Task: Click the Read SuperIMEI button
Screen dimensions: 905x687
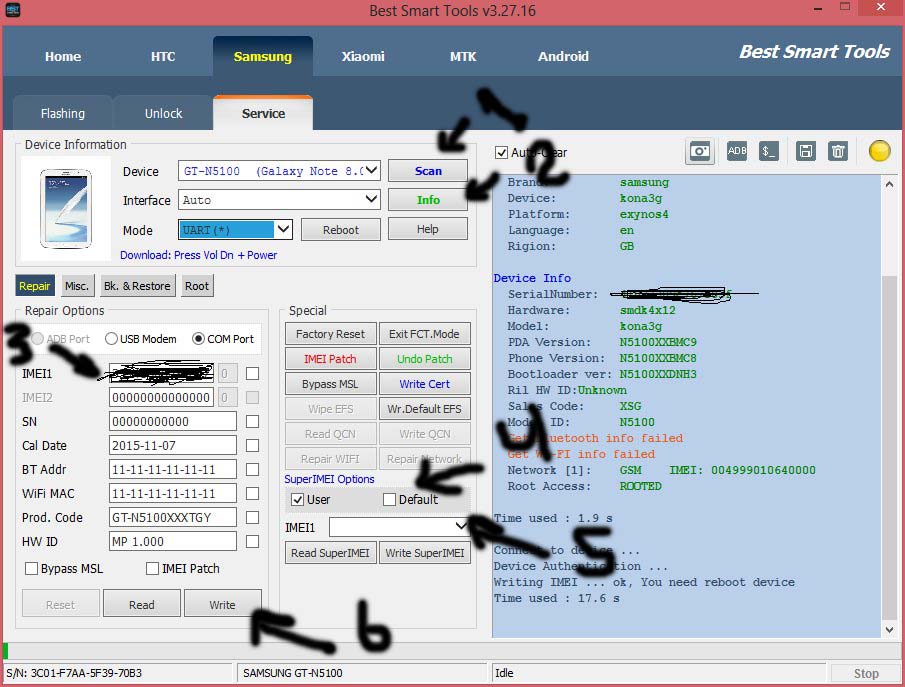Action: click(x=330, y=552)
